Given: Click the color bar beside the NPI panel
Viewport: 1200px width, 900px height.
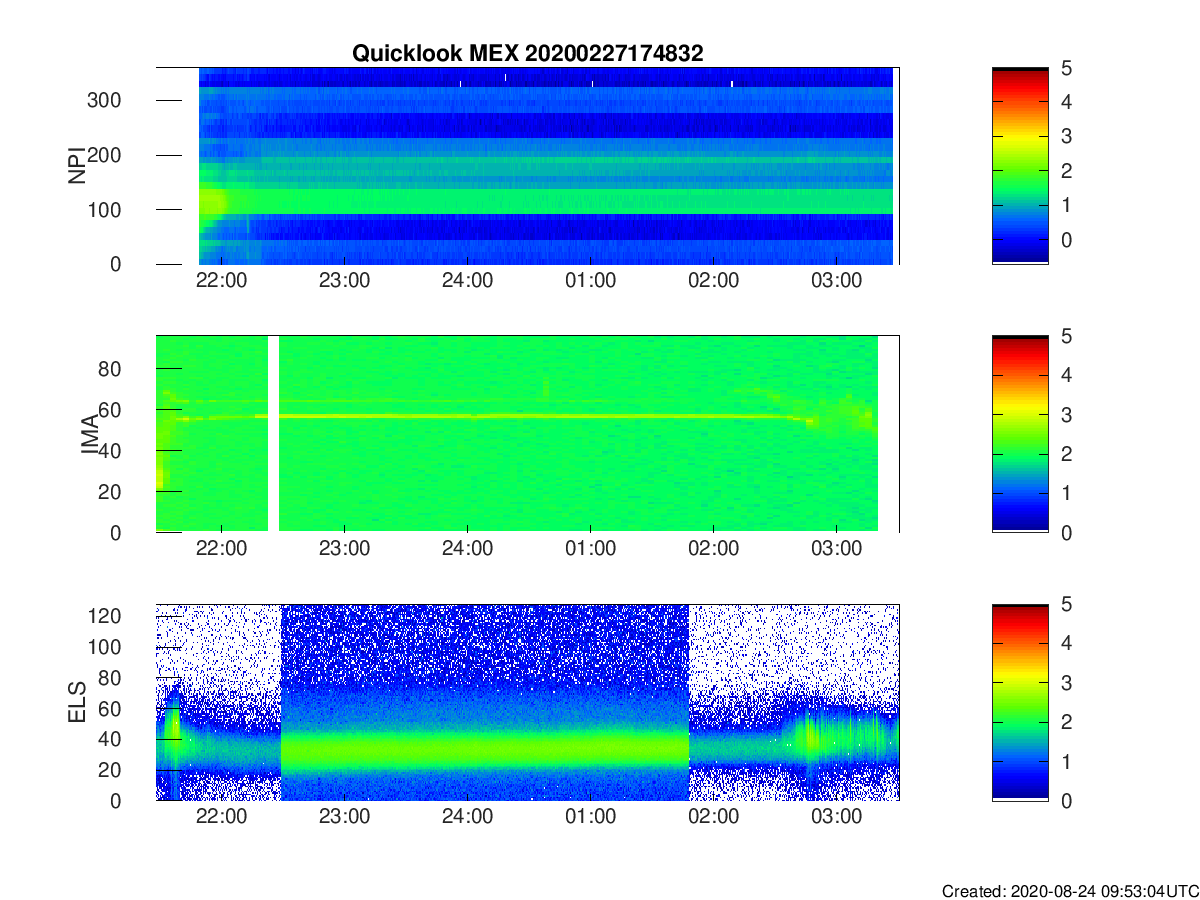Looking at the screenshot, I should [1020, 166].
